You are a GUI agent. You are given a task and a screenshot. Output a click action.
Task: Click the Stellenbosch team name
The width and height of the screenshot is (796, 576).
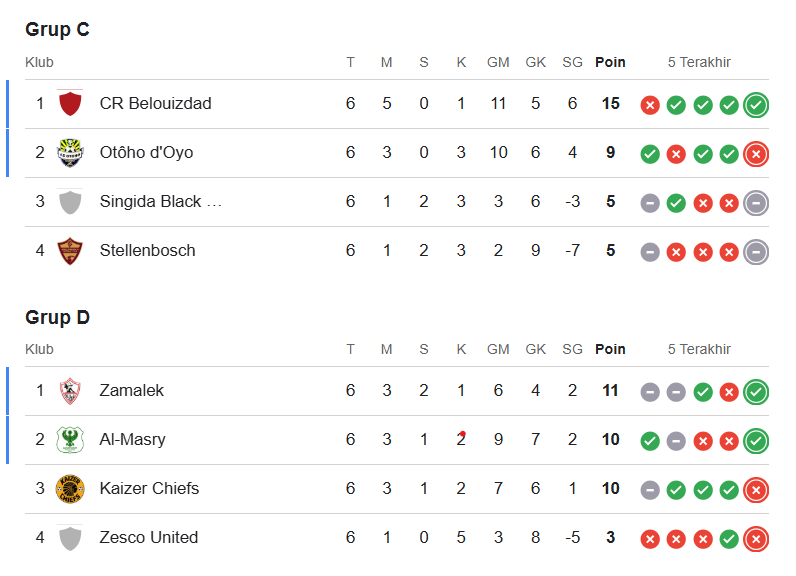tap(147, 250)
